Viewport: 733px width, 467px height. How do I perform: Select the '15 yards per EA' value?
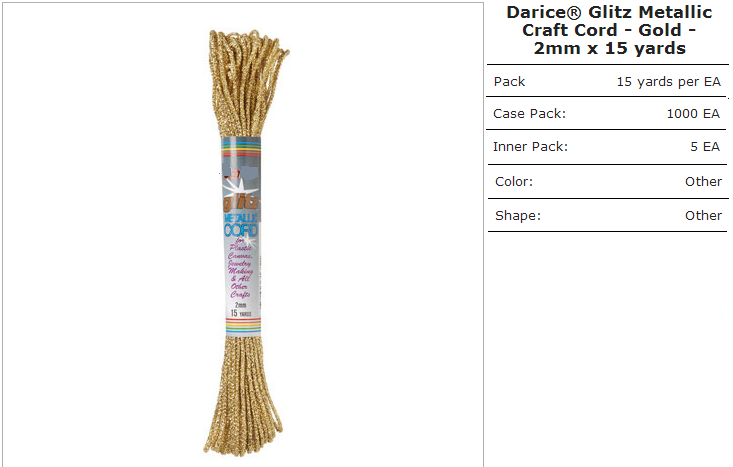pyautogui.click(x=668, y=81)
